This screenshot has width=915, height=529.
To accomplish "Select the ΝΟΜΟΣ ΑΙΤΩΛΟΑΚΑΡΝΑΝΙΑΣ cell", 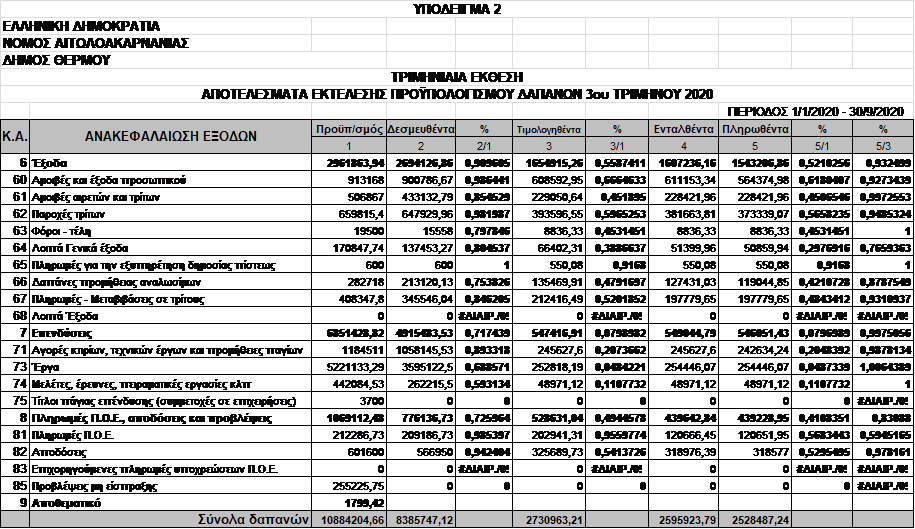I will tap(95, 43).
